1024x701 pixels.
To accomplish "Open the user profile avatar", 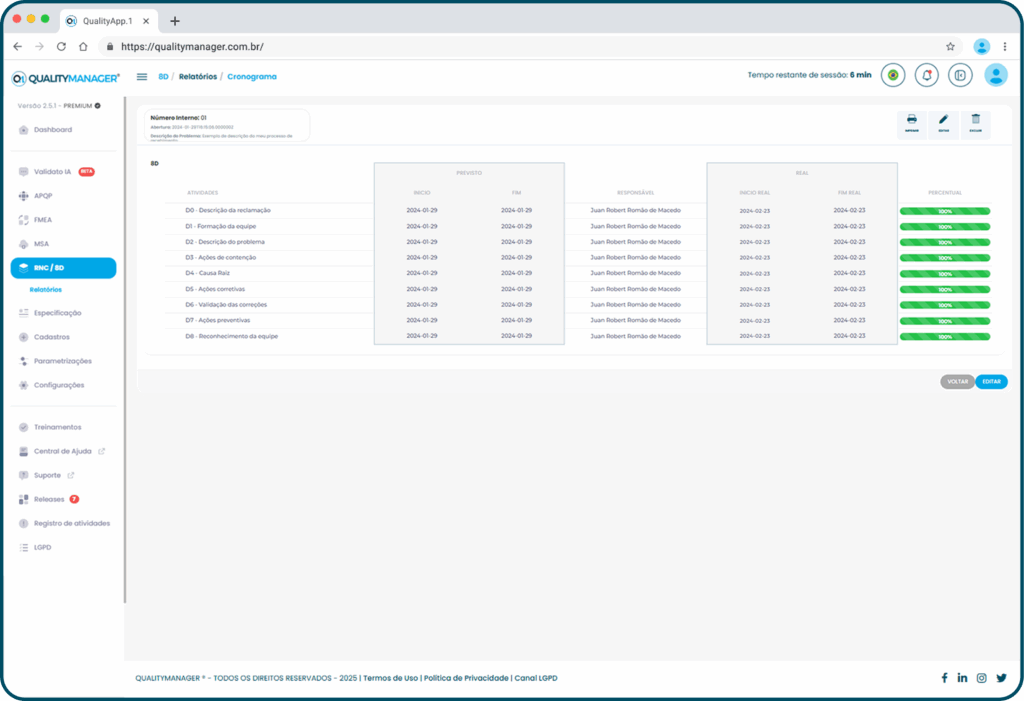I will (995, 75).
